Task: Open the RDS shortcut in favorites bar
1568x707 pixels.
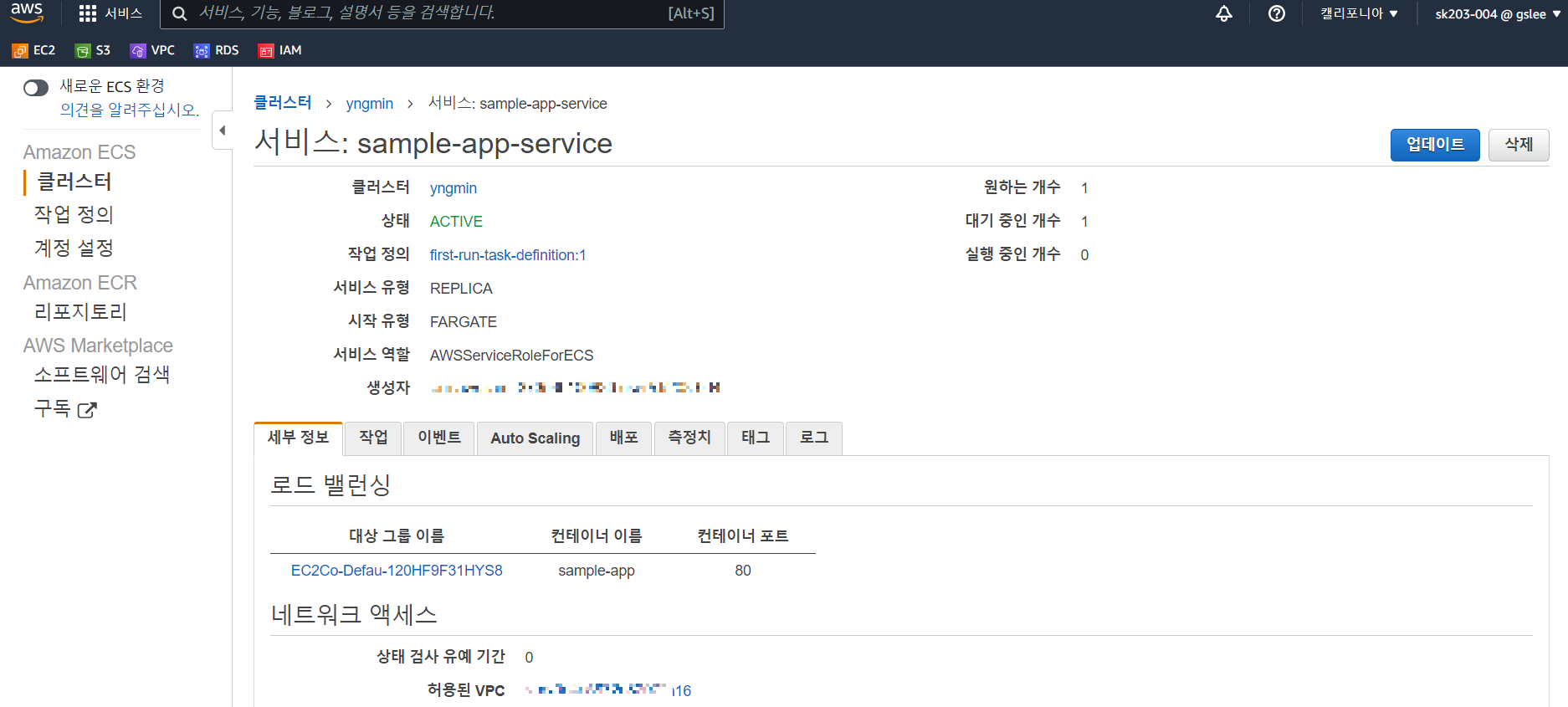Action: coord(217,50)
